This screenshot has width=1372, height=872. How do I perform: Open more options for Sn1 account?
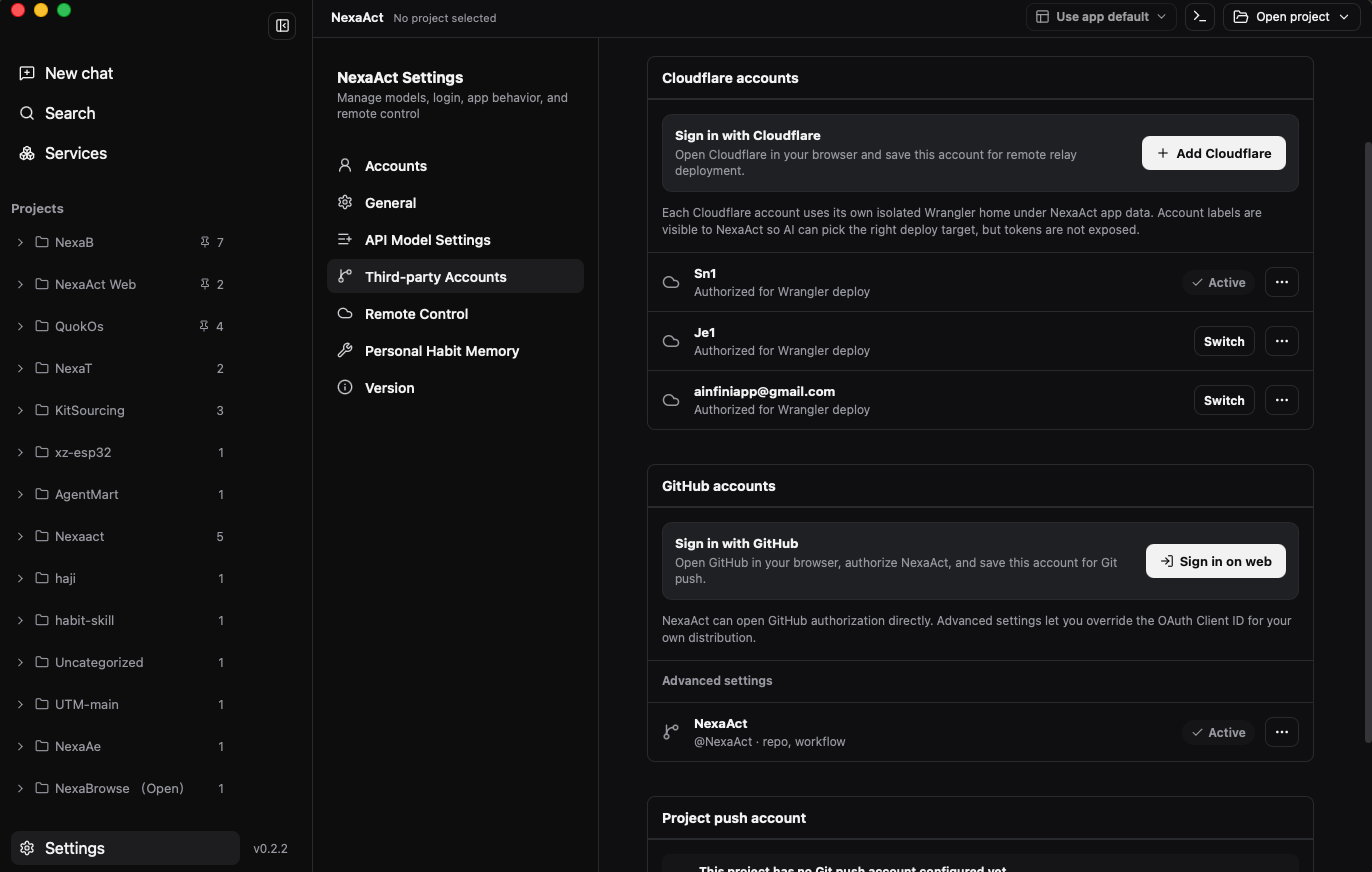click(x=1282, y=282)
